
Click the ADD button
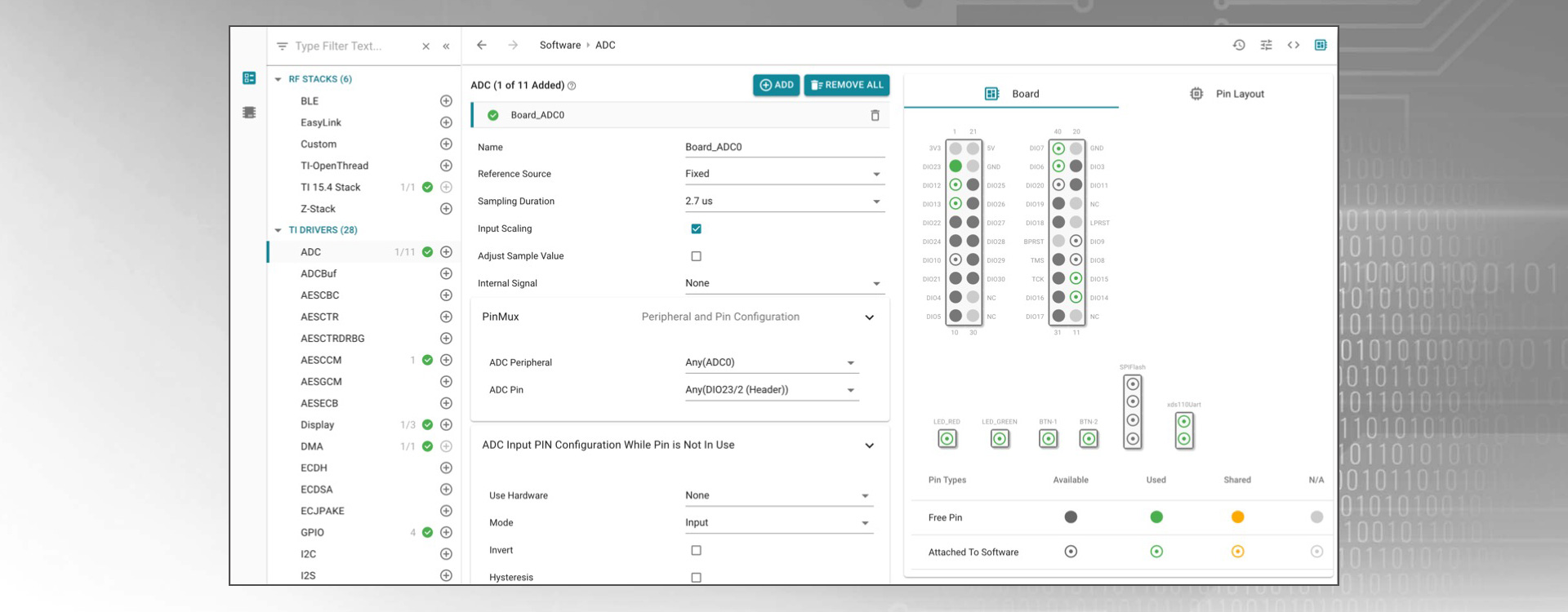point(776,85)
